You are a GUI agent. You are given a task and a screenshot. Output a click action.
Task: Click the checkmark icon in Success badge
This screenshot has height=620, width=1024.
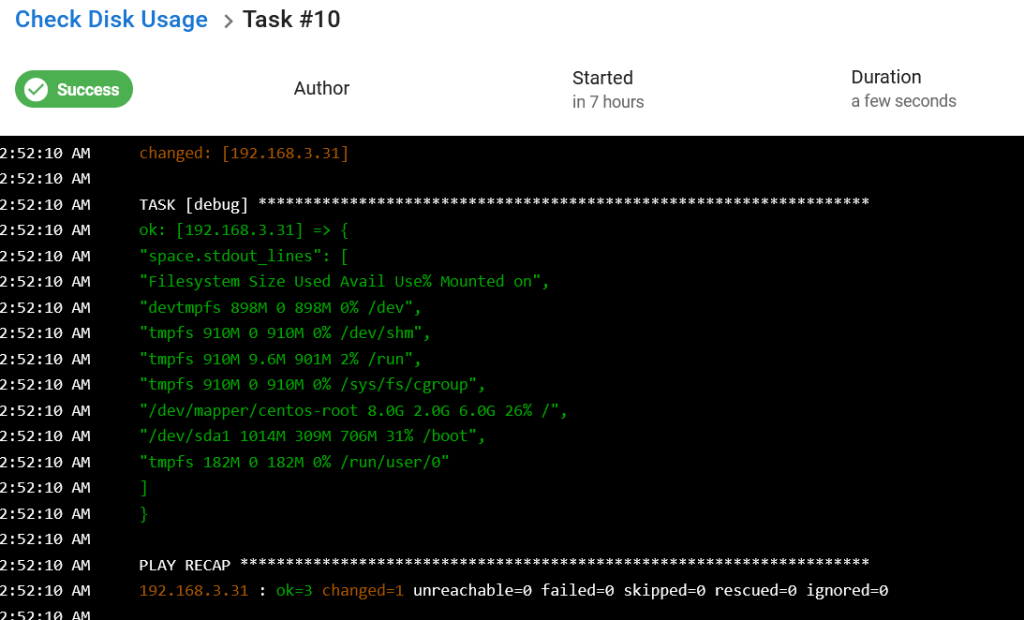click(36, 90)
